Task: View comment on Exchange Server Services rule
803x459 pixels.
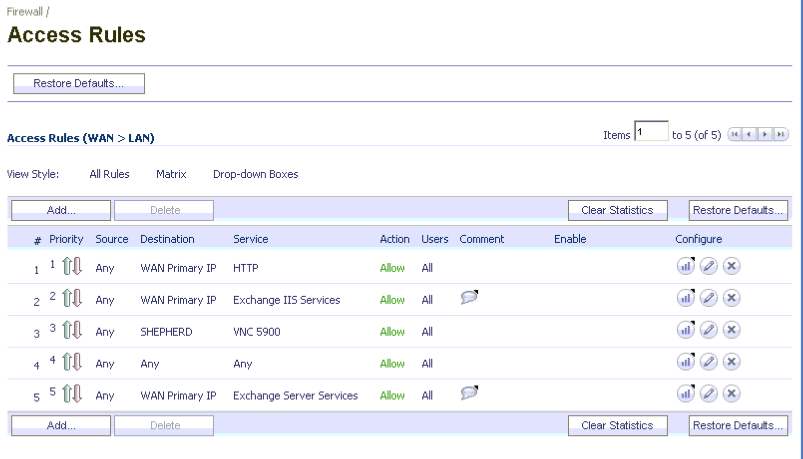Action: pyautogui.click(x=469, y=392)
